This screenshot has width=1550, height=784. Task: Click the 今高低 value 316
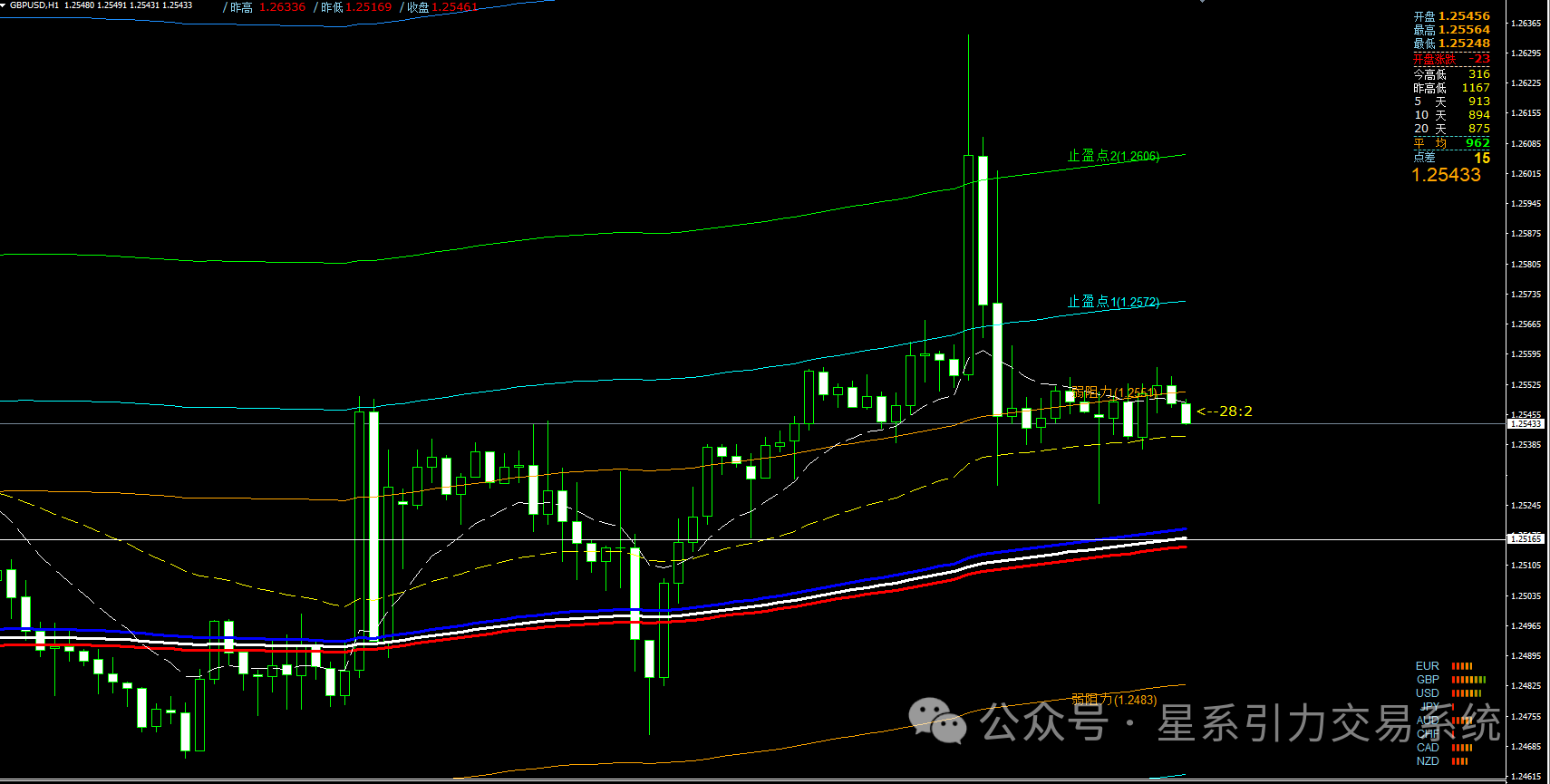[x=1479, y=74]
